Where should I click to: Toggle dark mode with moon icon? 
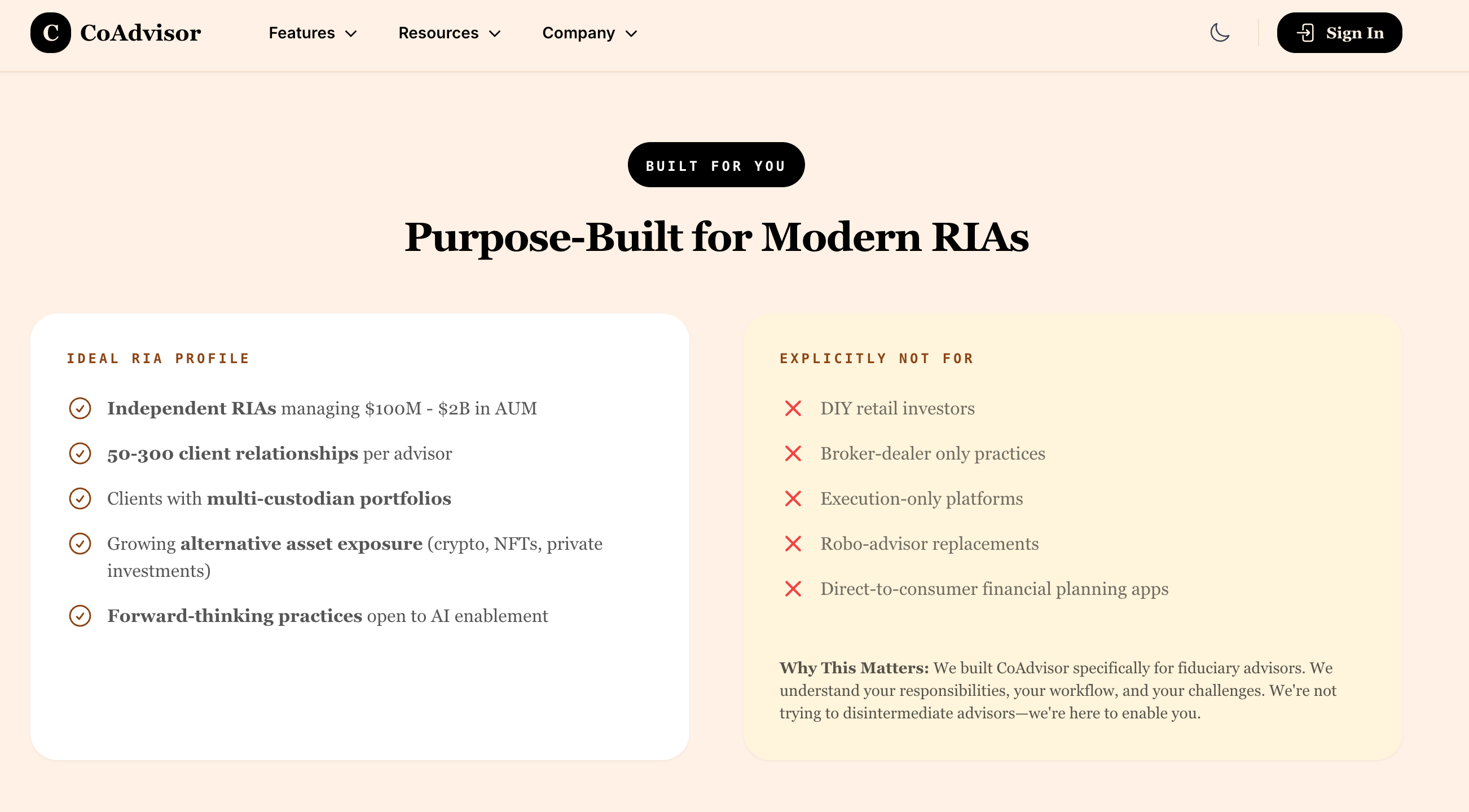(1220, 33)
